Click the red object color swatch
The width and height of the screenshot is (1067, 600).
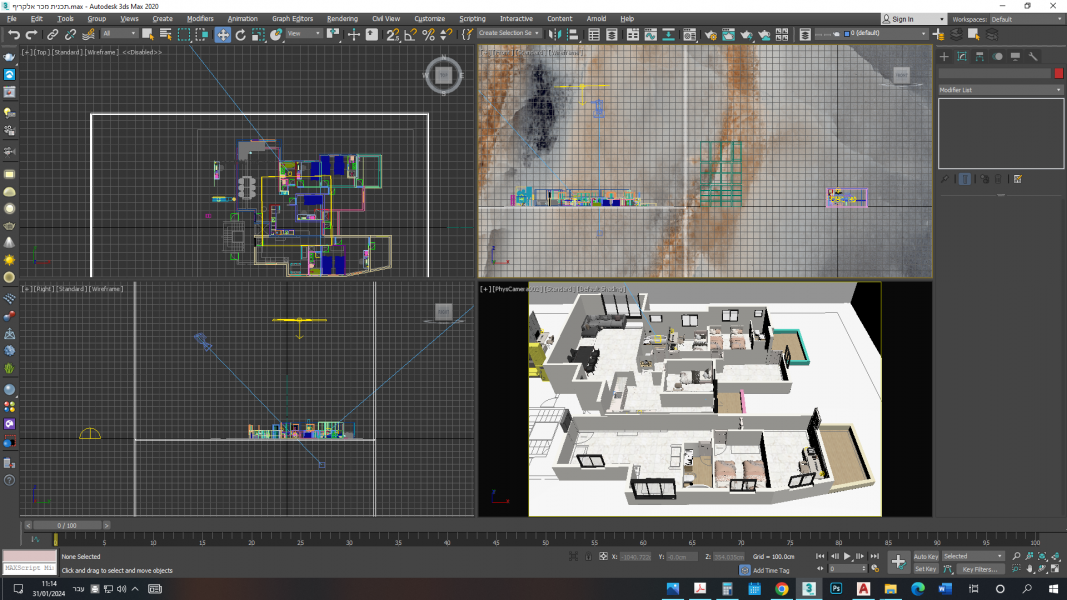coord(1059,73)
